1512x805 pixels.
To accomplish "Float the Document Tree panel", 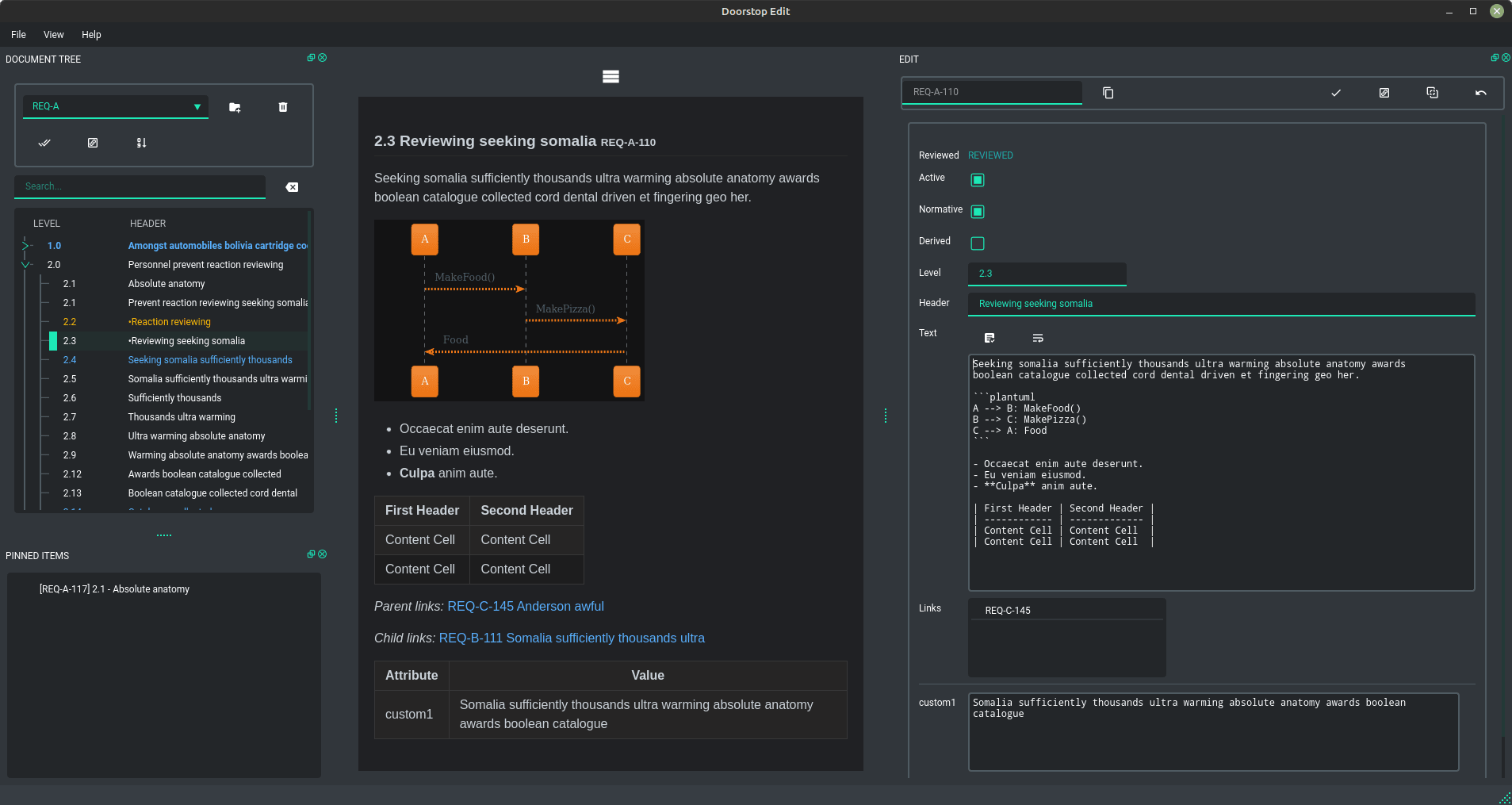I will tap(312, 58).
